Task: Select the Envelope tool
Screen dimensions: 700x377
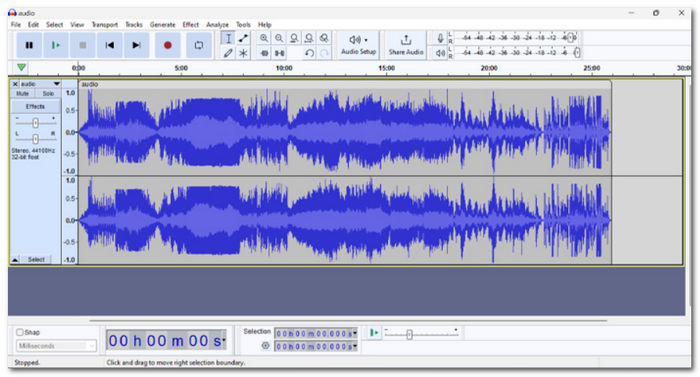Action: (x=243, y=38)
